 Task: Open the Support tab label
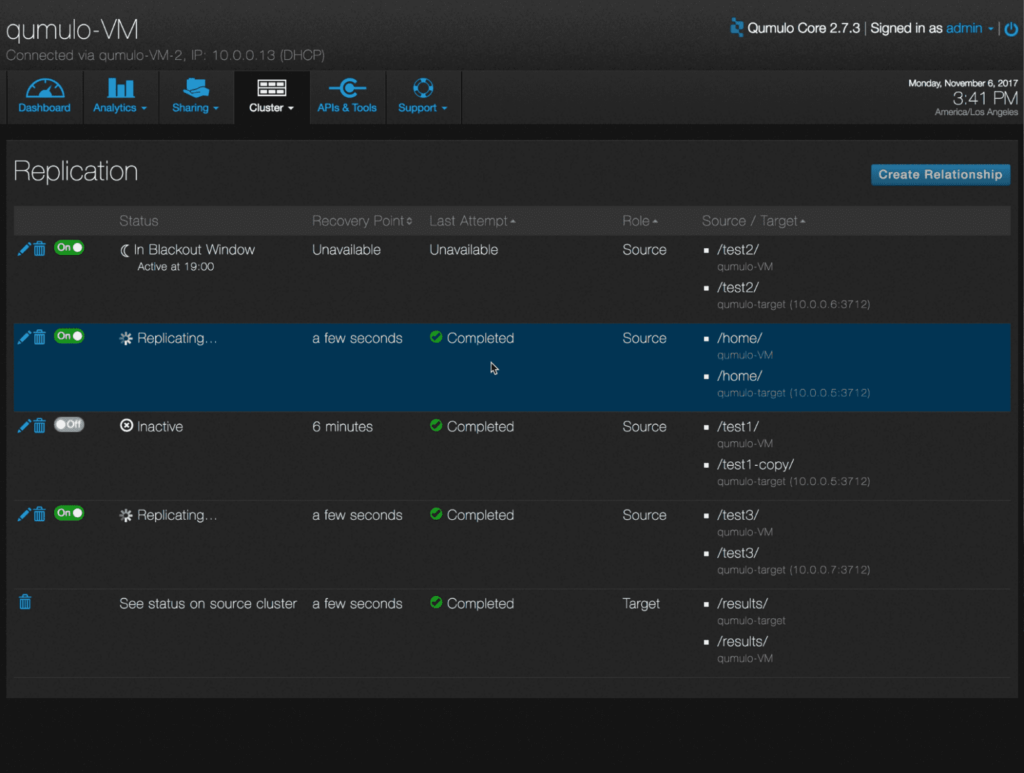click(417, 108)
